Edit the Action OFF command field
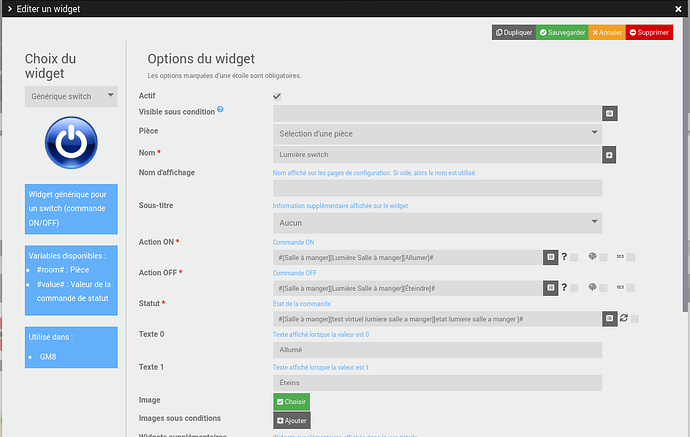Screen dimensions: 690x437 (x=408, y=288)
